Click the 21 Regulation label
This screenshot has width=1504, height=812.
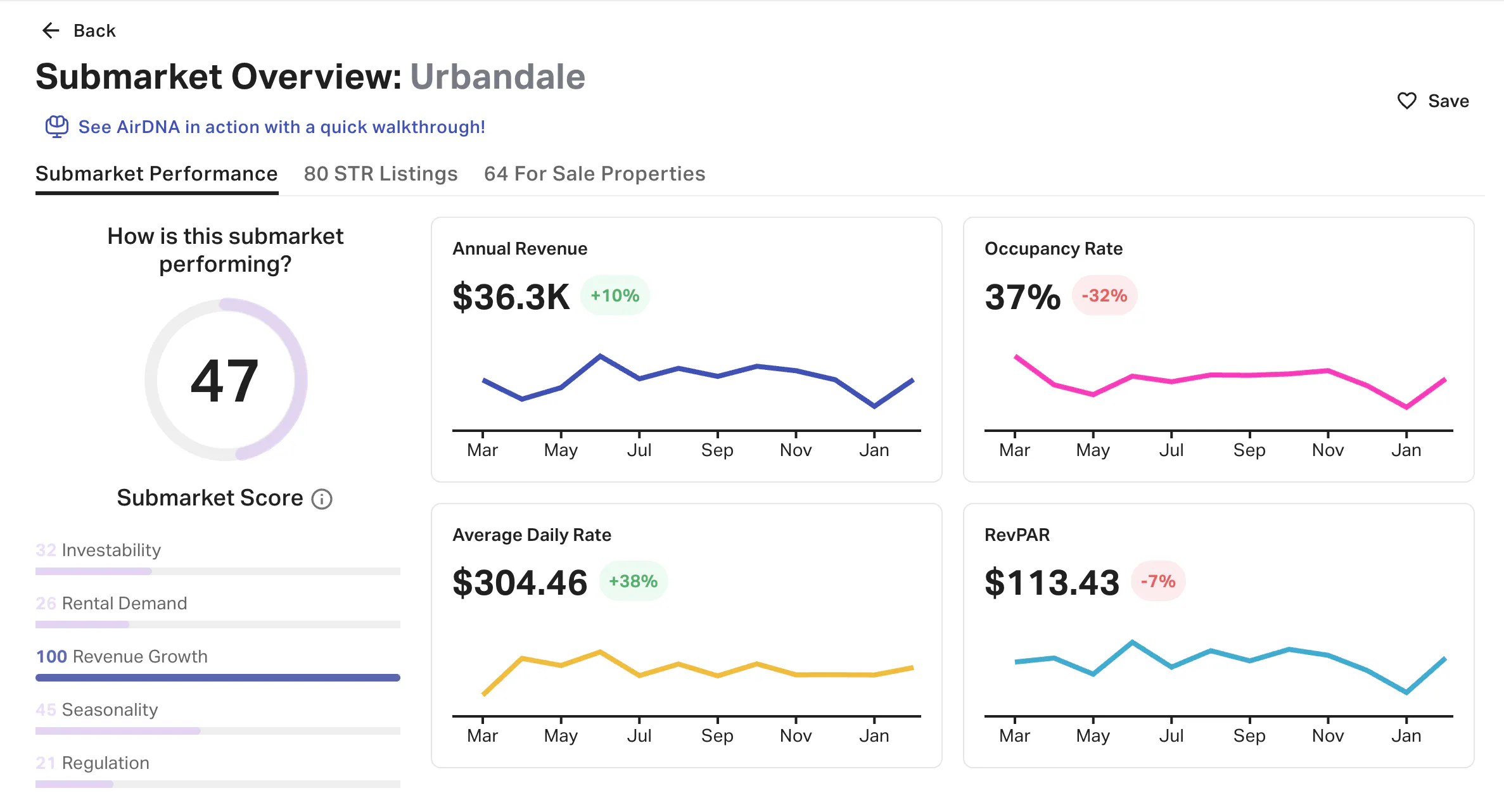(x=92, y=763)
